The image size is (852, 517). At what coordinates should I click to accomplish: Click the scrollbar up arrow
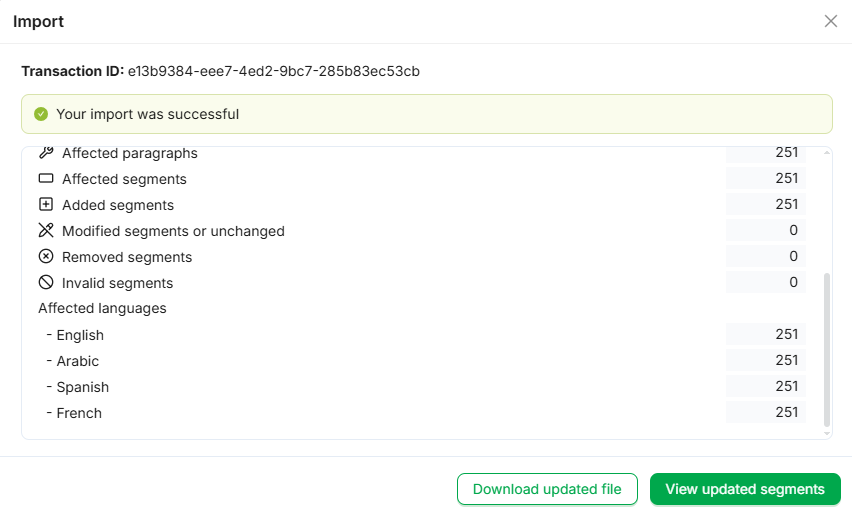click(826, 153)
